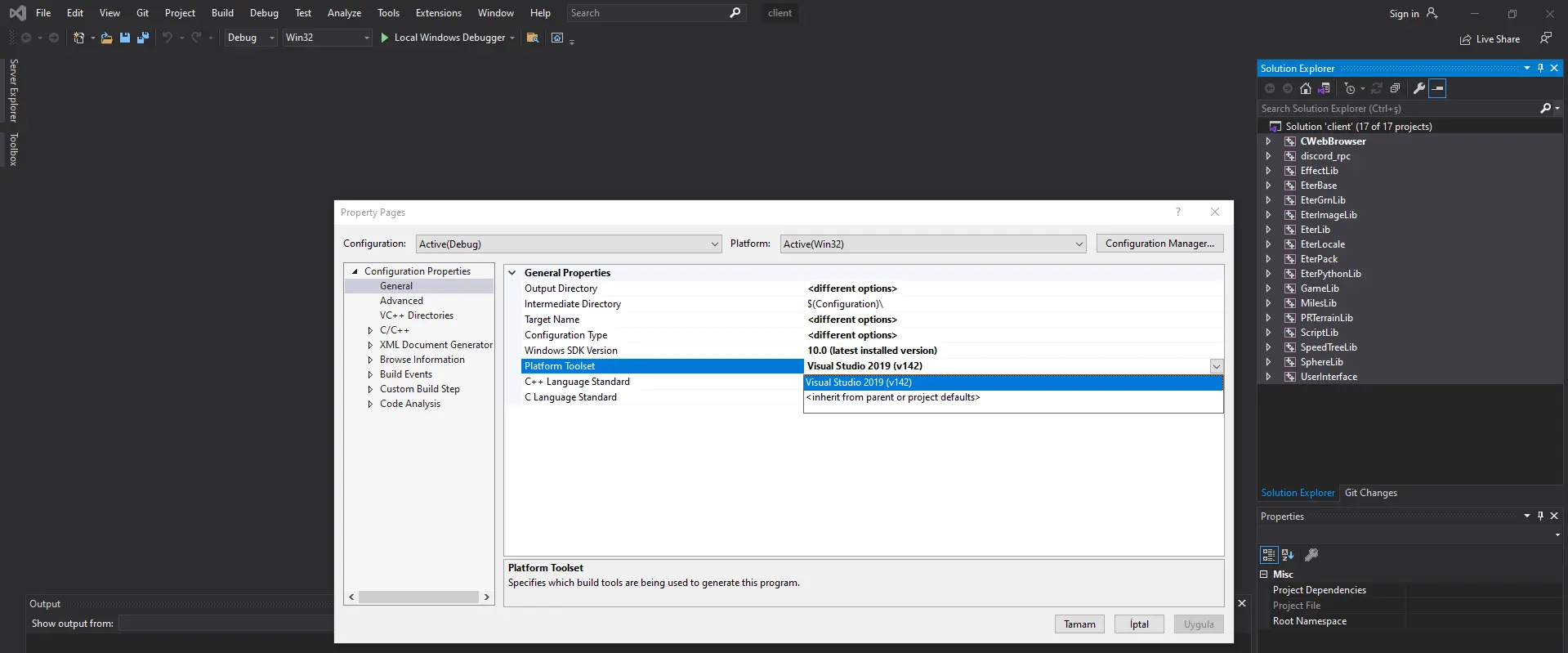Open the Platform dropdown Active(Win32)

click(932, 244)
